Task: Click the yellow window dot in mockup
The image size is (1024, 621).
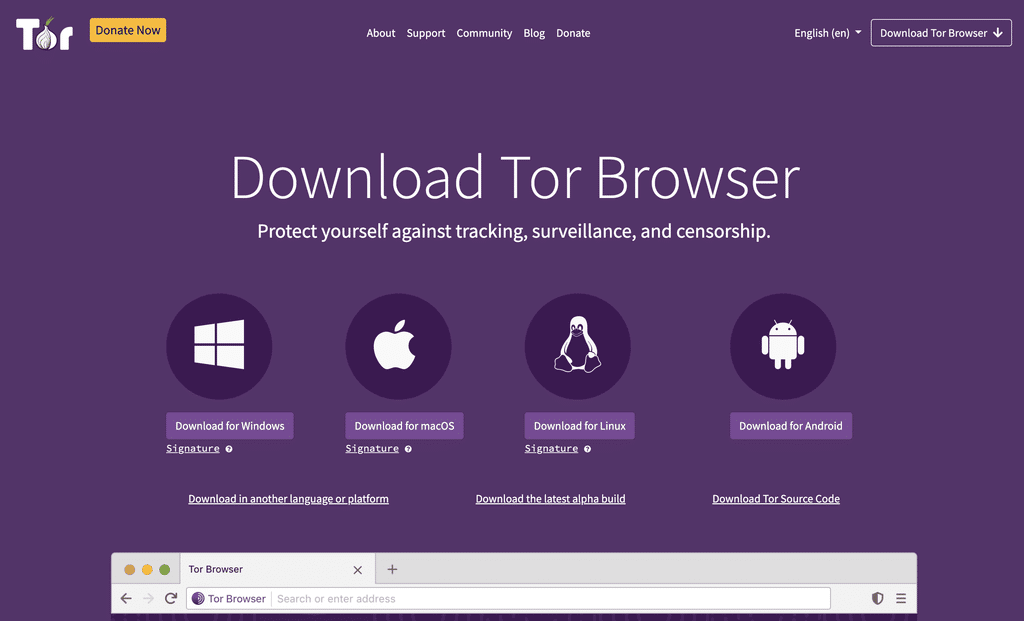Action: click(147, 569)
